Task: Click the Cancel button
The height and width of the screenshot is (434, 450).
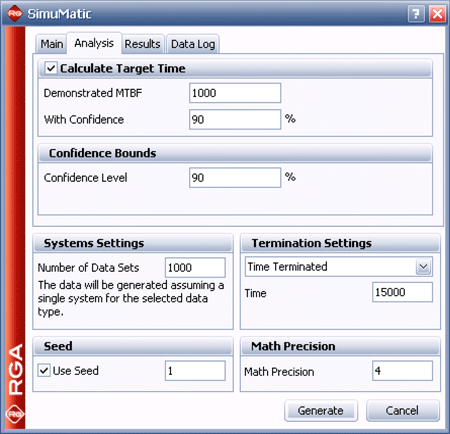Action: click(402, 411)
